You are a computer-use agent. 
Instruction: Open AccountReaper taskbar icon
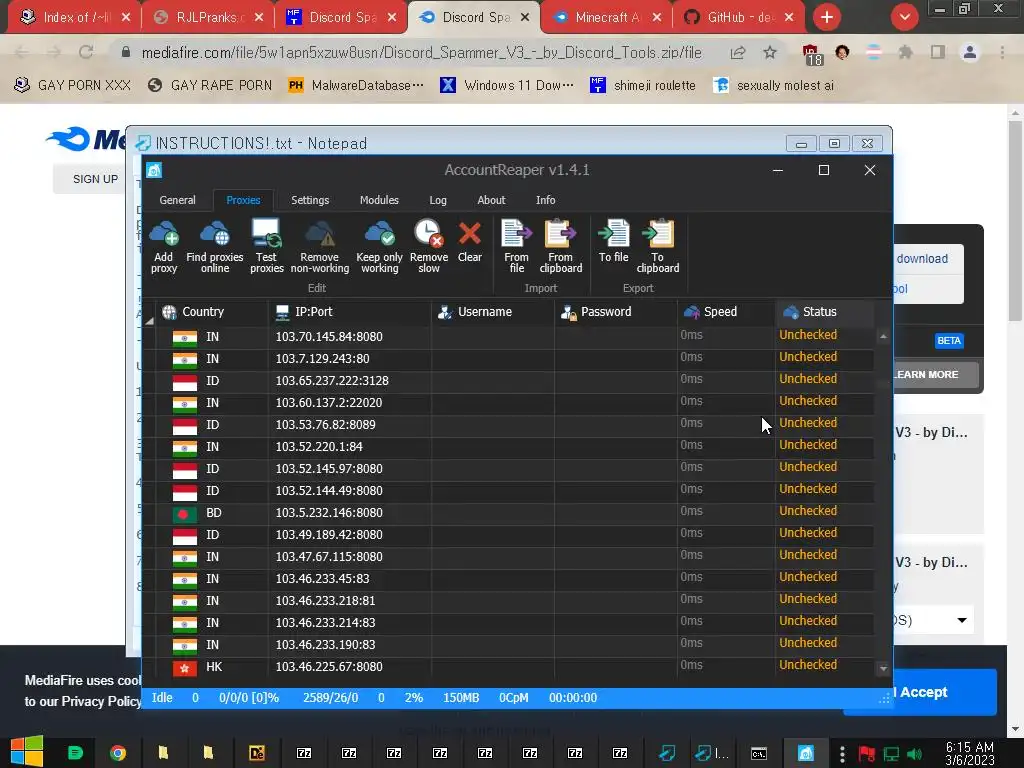[806, 753]
